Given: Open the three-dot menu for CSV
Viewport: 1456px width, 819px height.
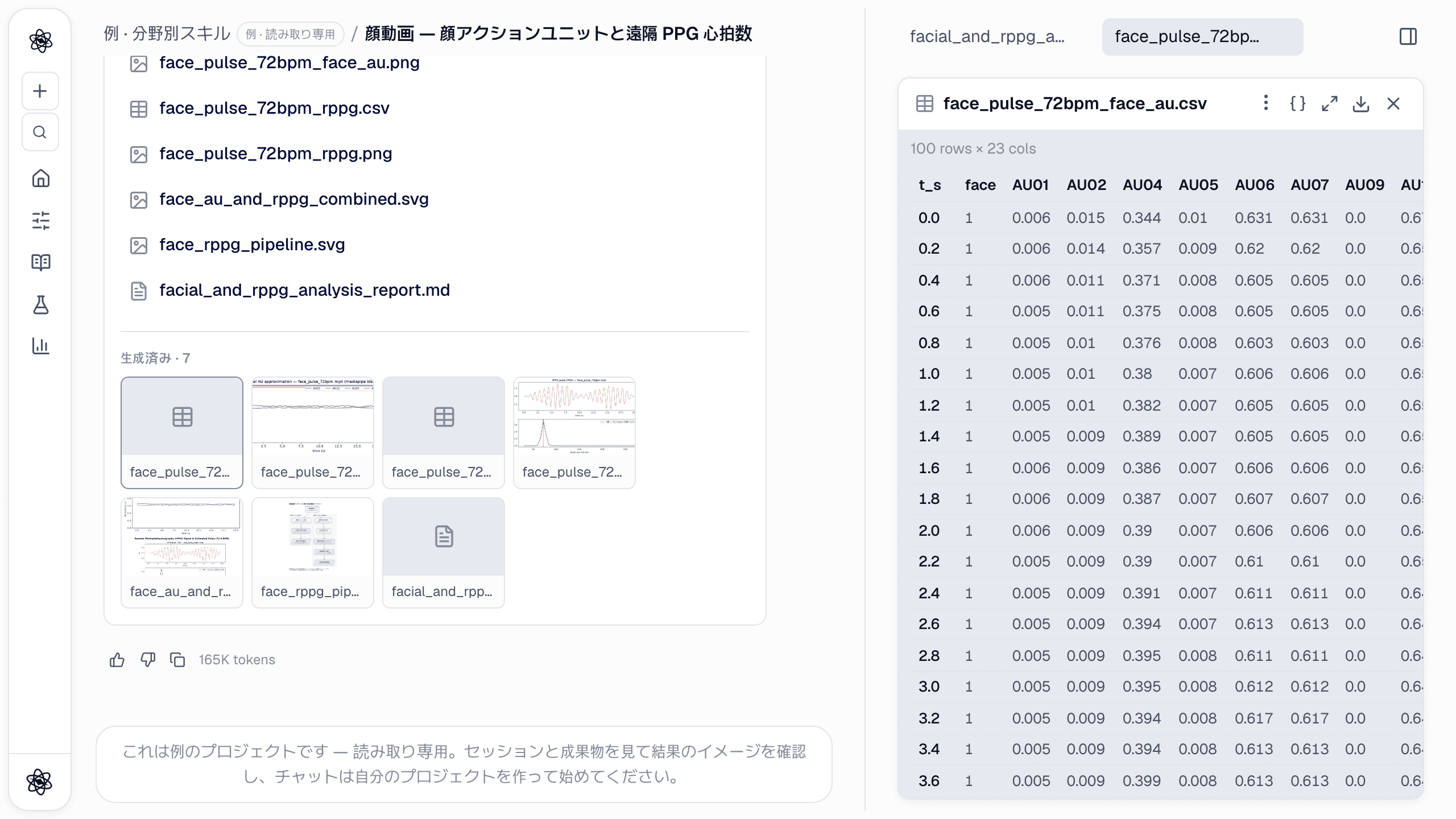Looking at the screenshot, I should point(1265,103).
